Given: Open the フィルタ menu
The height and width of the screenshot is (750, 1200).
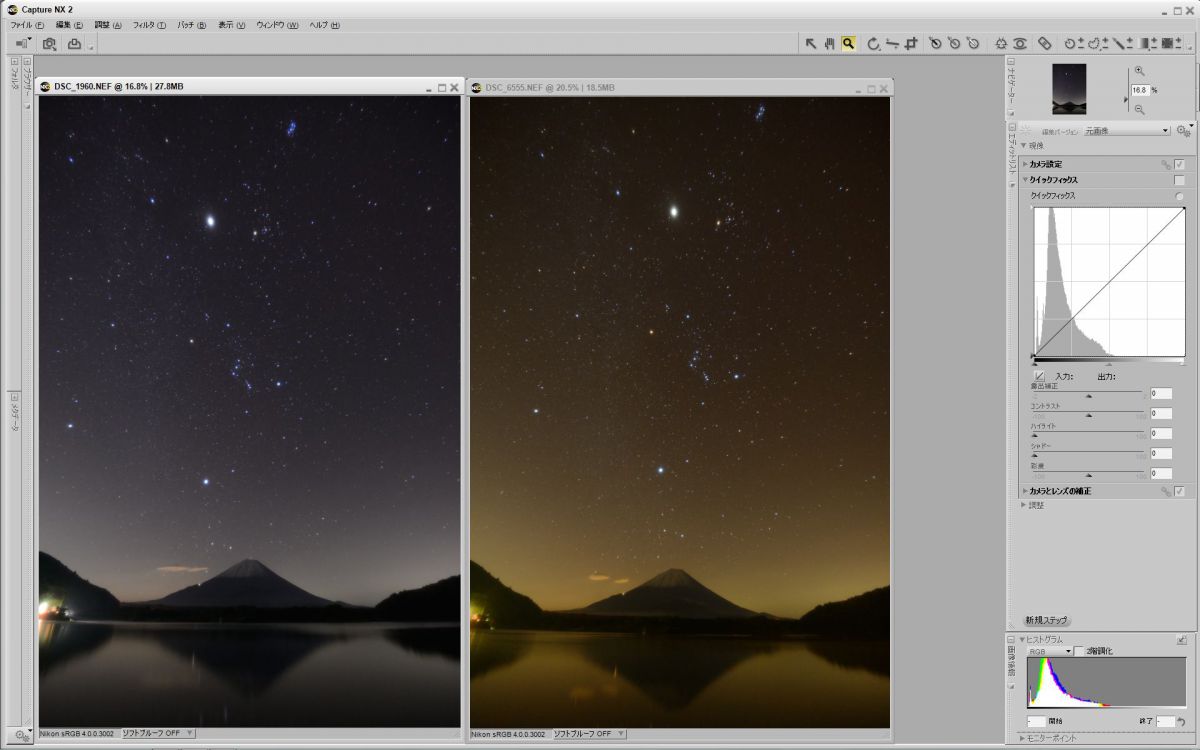Looking at the screenshot, I should (x=148, y=24).
